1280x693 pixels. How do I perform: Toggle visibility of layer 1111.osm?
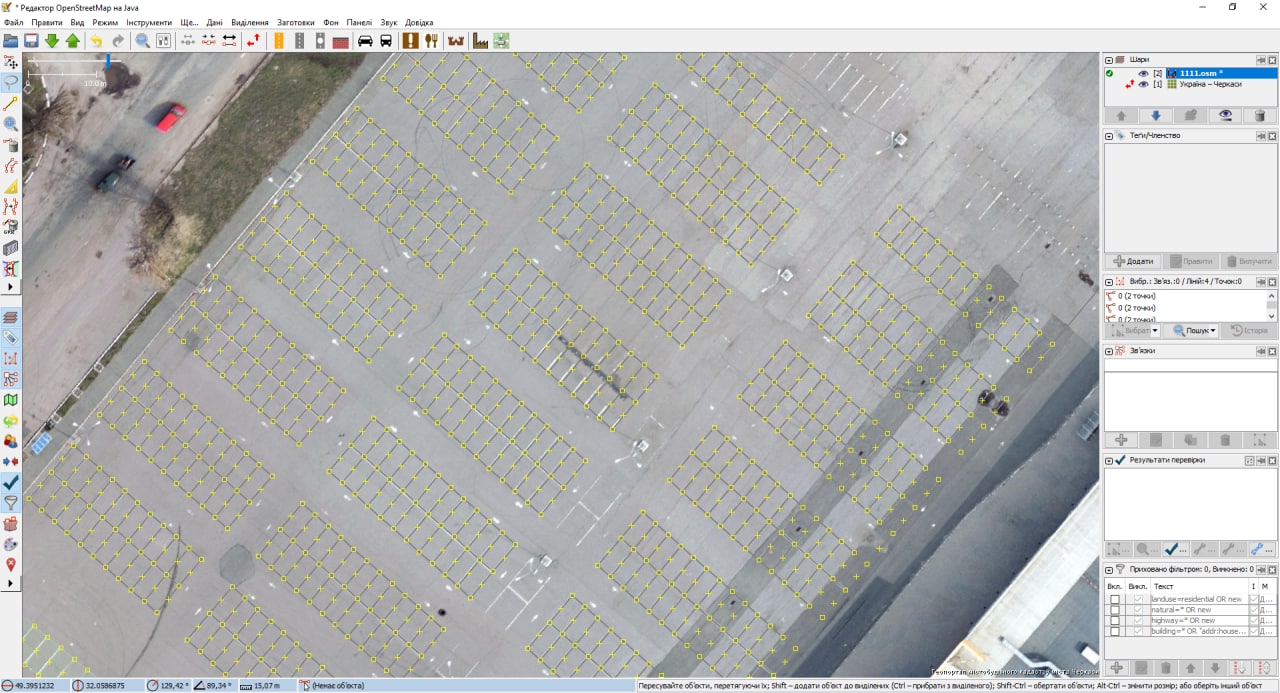1143,73
